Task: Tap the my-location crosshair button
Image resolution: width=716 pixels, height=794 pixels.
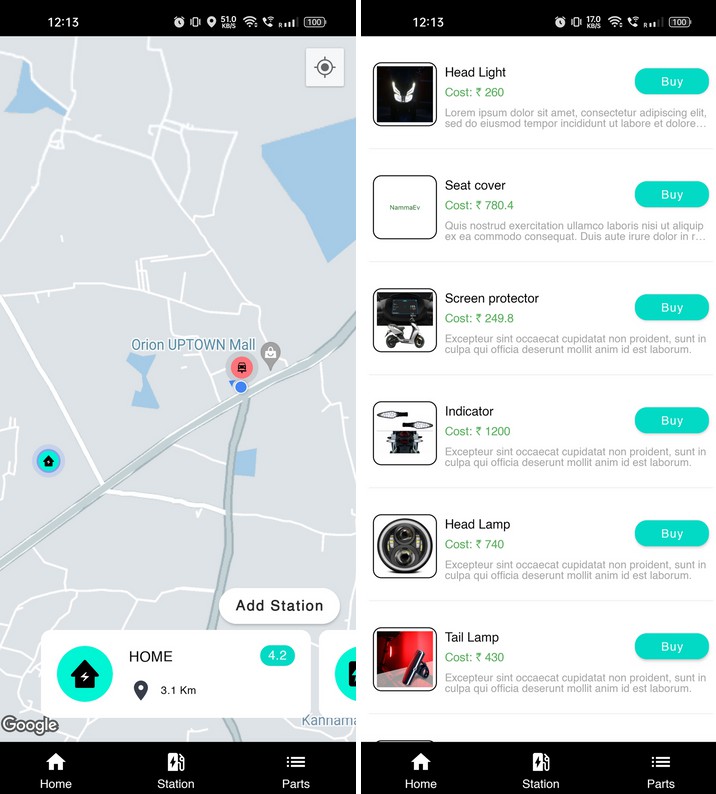Action: coord(325,67)
